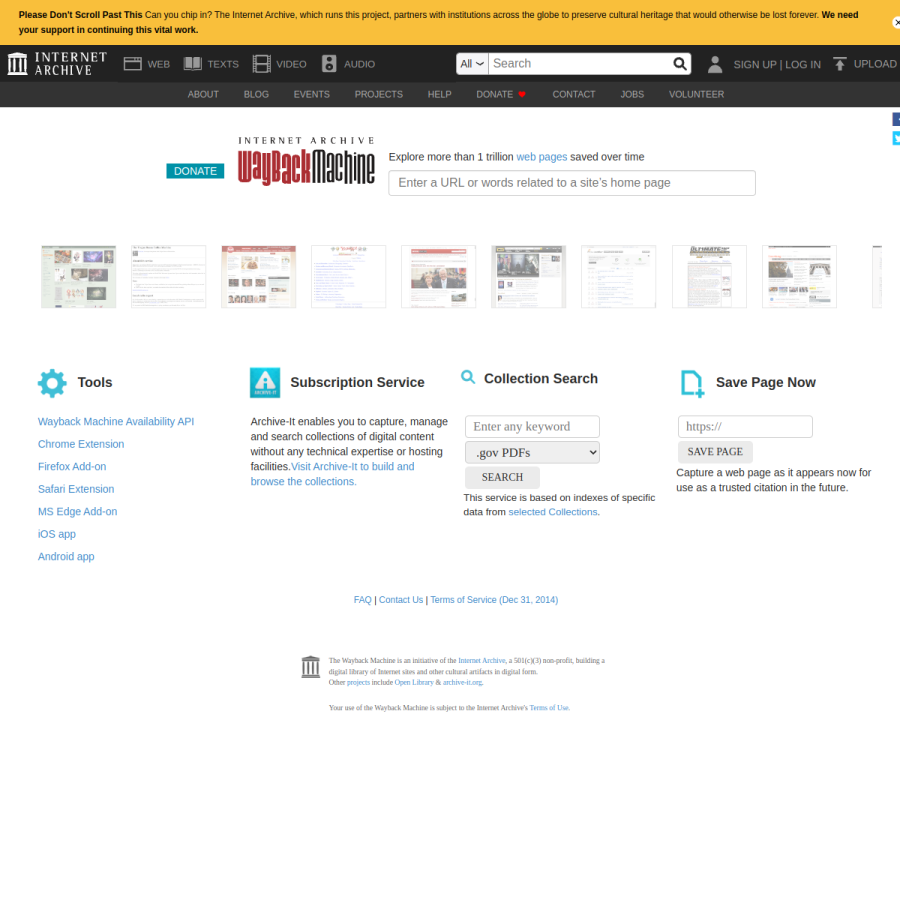Viewport: 900px width, 900px height.
Task: Open the iOS app link
Action: 57,534
